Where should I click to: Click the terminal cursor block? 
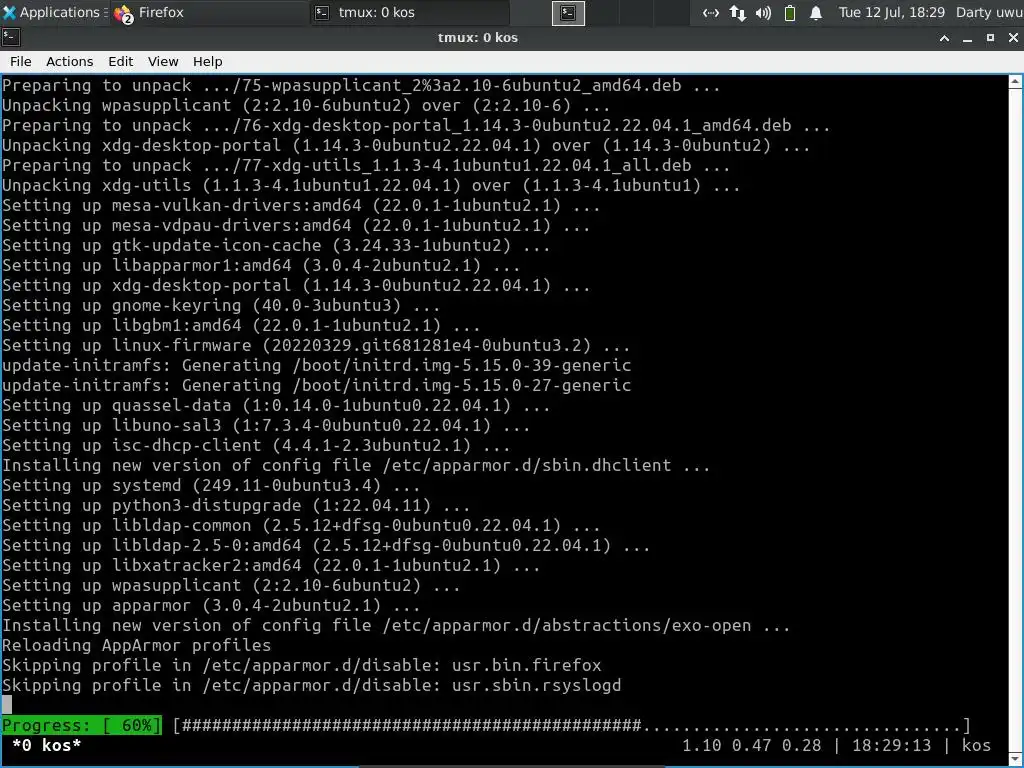coord(7,705)
